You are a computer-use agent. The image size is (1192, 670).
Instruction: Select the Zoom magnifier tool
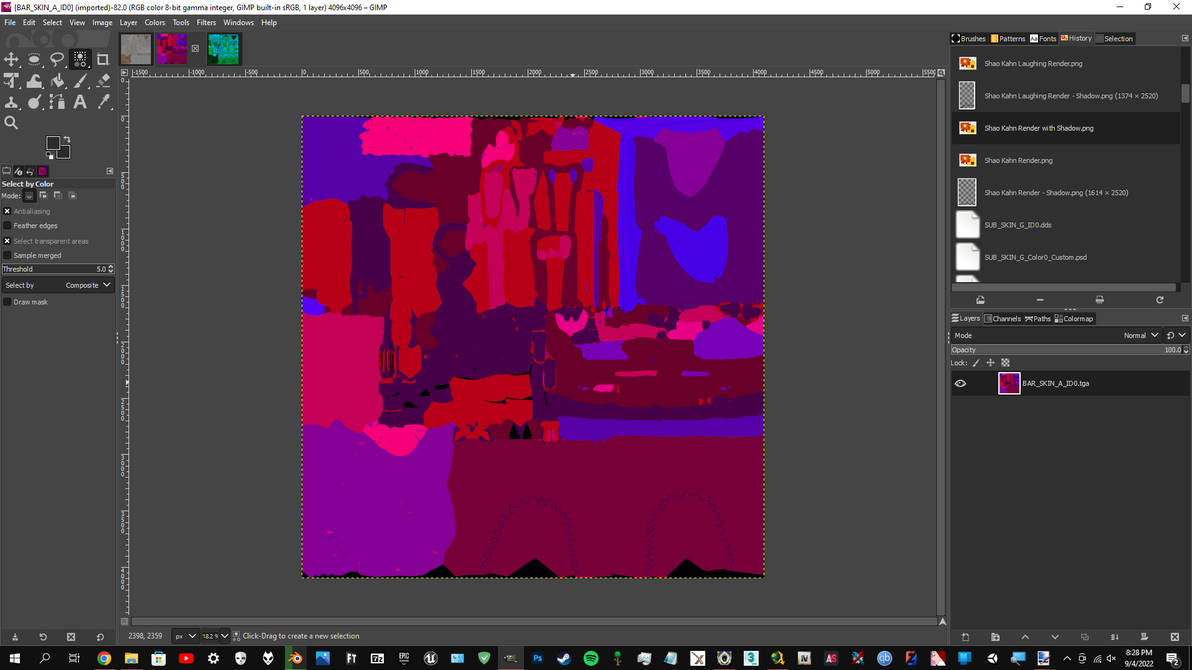11,122
